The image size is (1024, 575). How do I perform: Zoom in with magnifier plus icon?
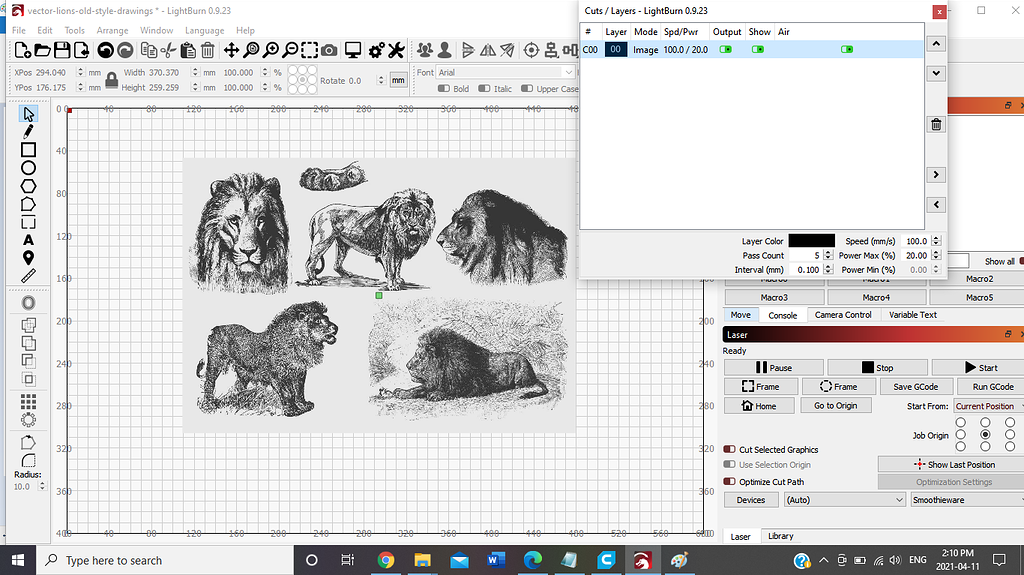(270, 50)
